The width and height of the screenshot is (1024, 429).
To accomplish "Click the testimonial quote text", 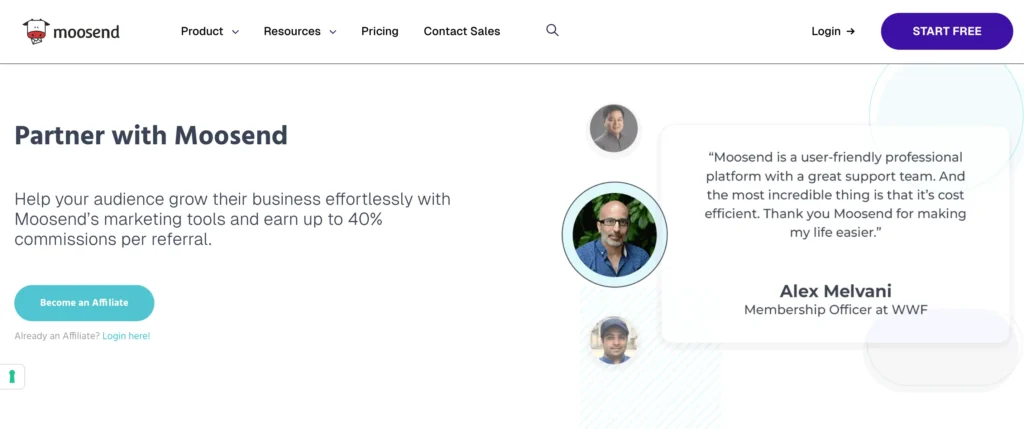I will coord(835,194).
